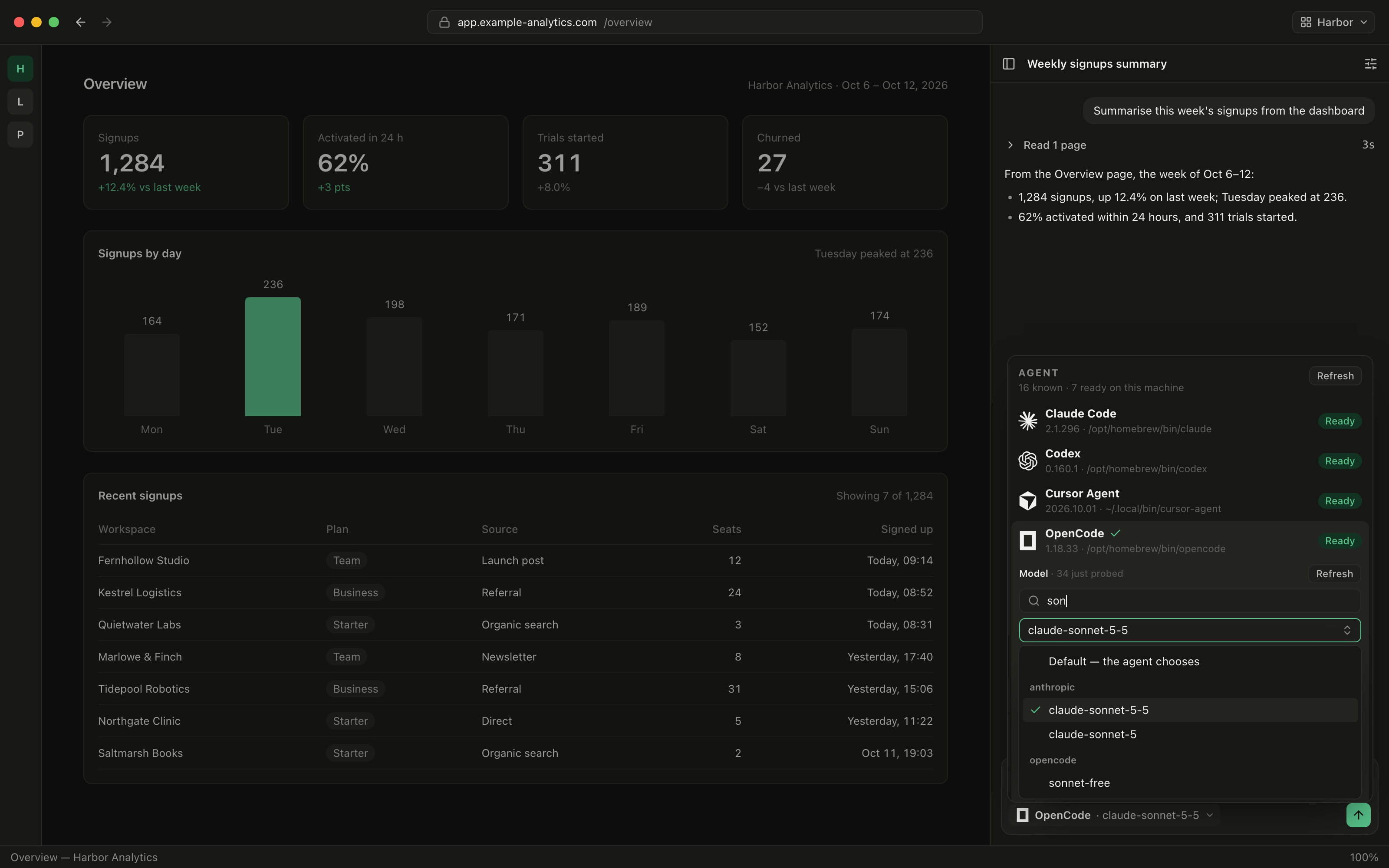This screenshot has height=868, width=1389.
Task: Select the claude-sonnet-5 model option
Action: (1189, 734)
